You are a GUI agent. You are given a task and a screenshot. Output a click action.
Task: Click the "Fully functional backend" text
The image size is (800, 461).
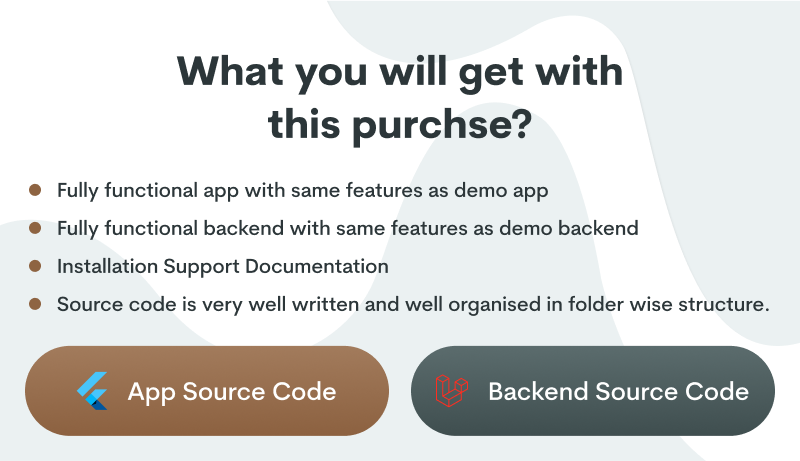tap(165, 228)
